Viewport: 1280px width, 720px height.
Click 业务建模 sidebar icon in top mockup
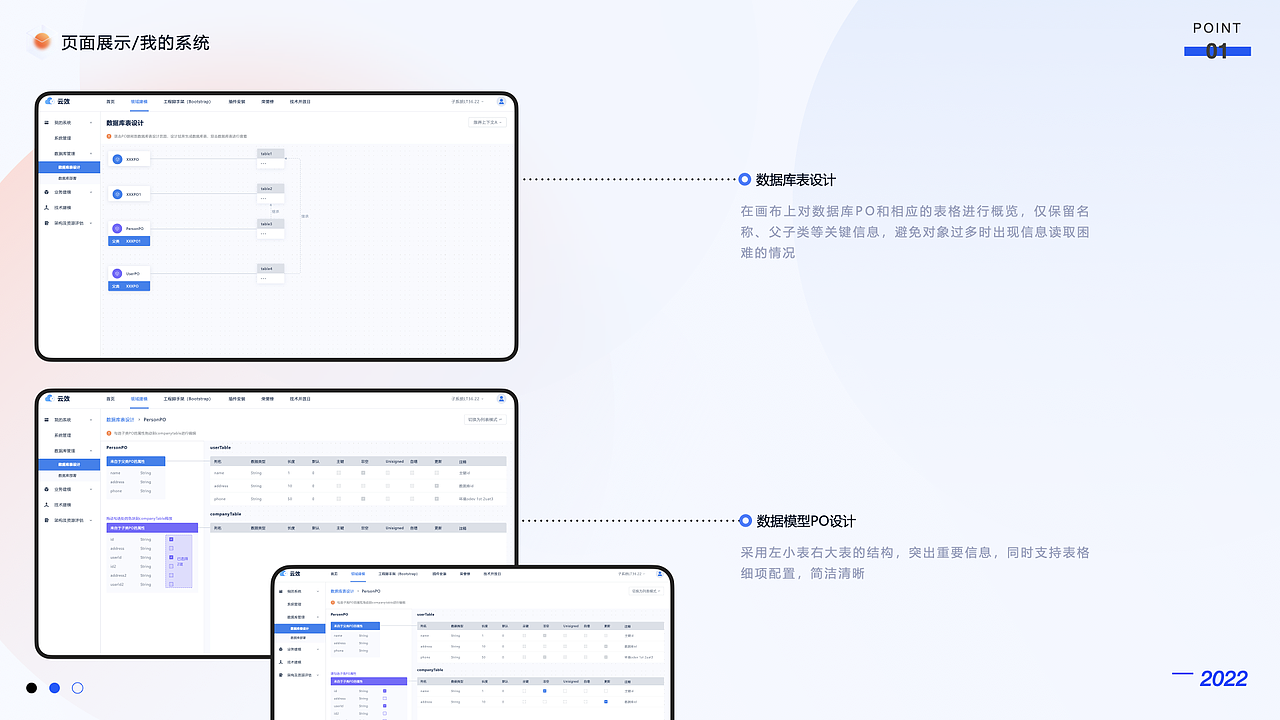tap(47, 191)
